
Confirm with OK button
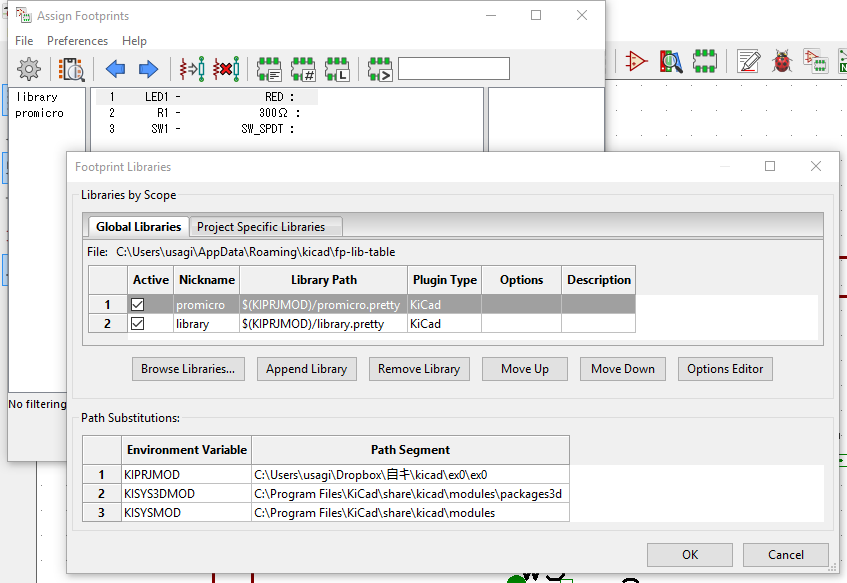690,555
